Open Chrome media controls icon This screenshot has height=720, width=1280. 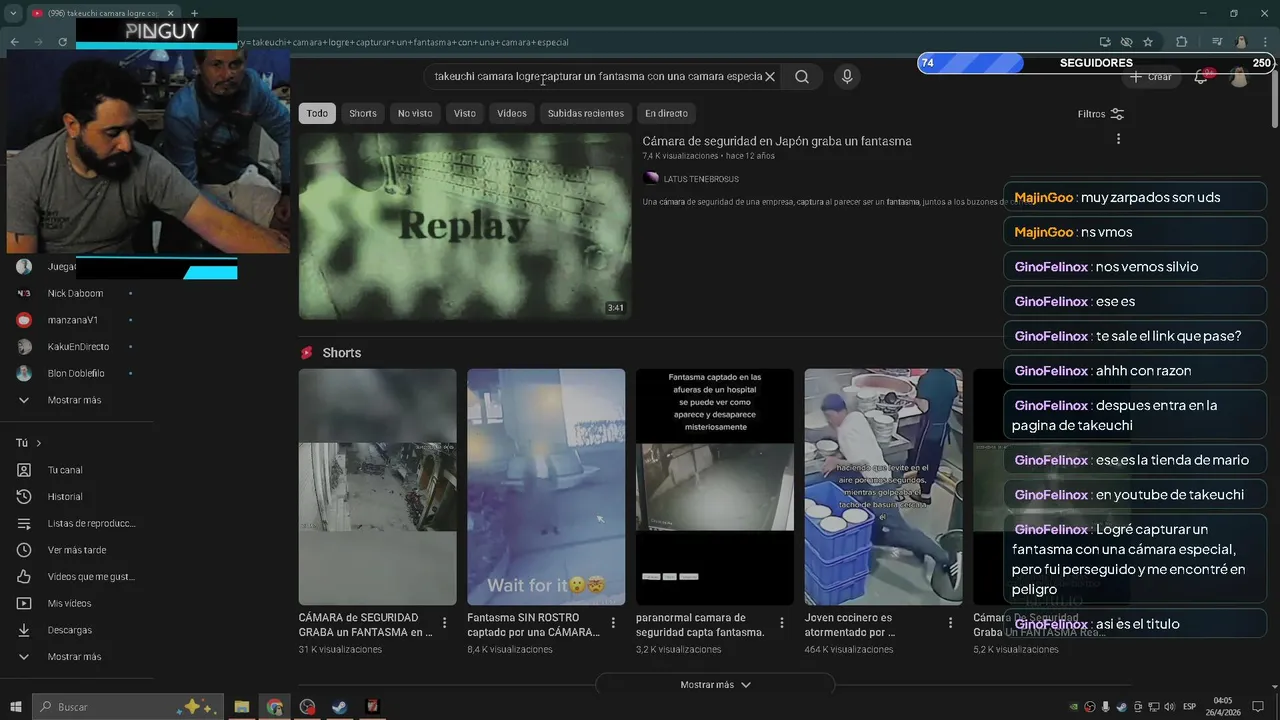[x=1216, y=42]
